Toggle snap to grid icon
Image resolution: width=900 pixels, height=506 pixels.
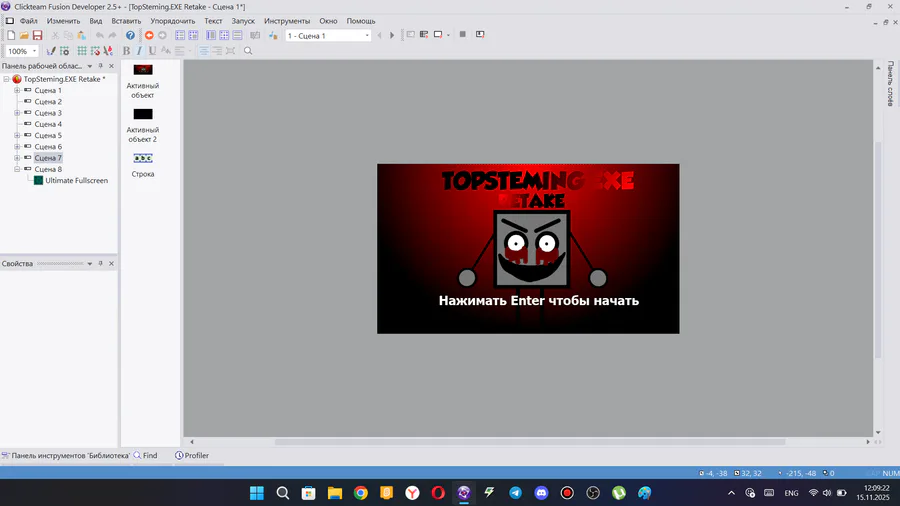coord(95,51)
